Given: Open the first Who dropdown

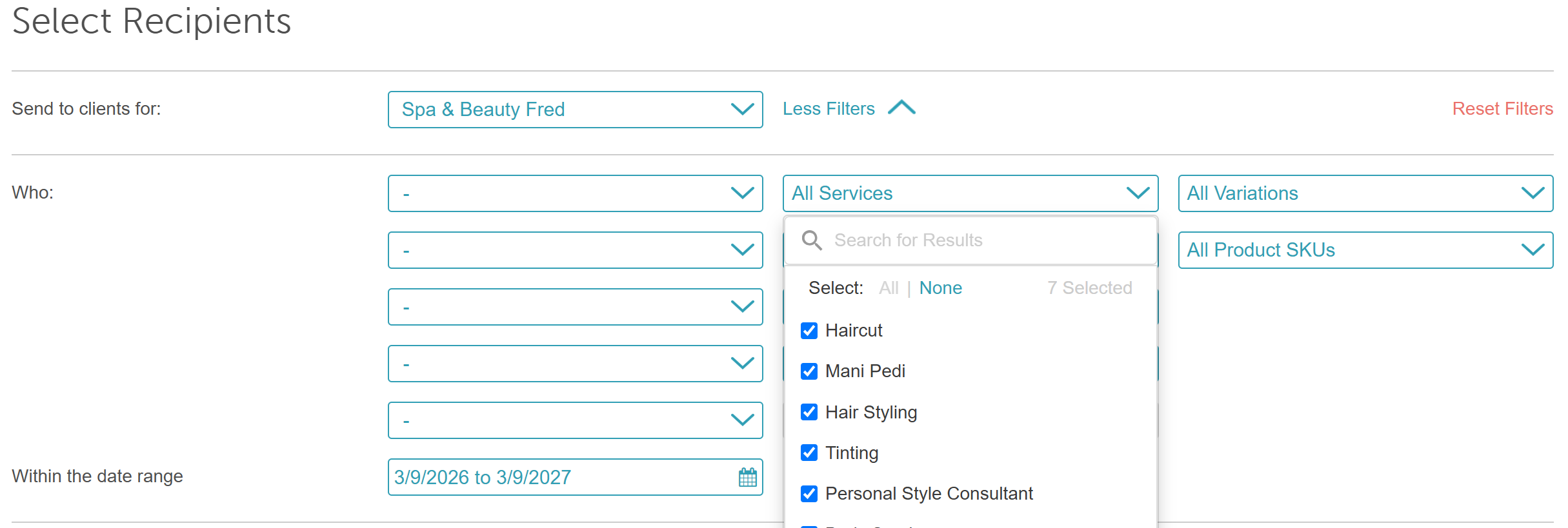Looking at the screenshot, I should (x=576, y=193).
